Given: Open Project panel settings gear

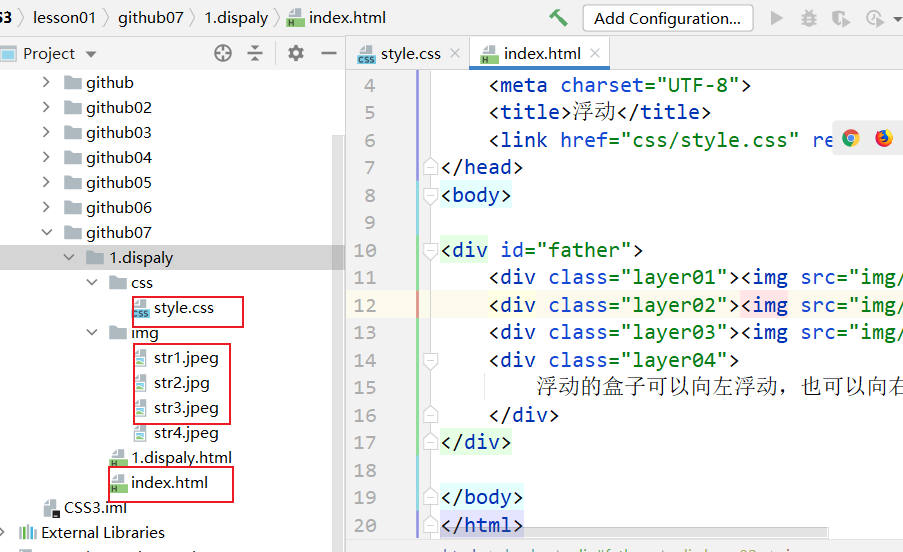Looking at the screenshot, I should pyautogui.click(x=296, y=53).
